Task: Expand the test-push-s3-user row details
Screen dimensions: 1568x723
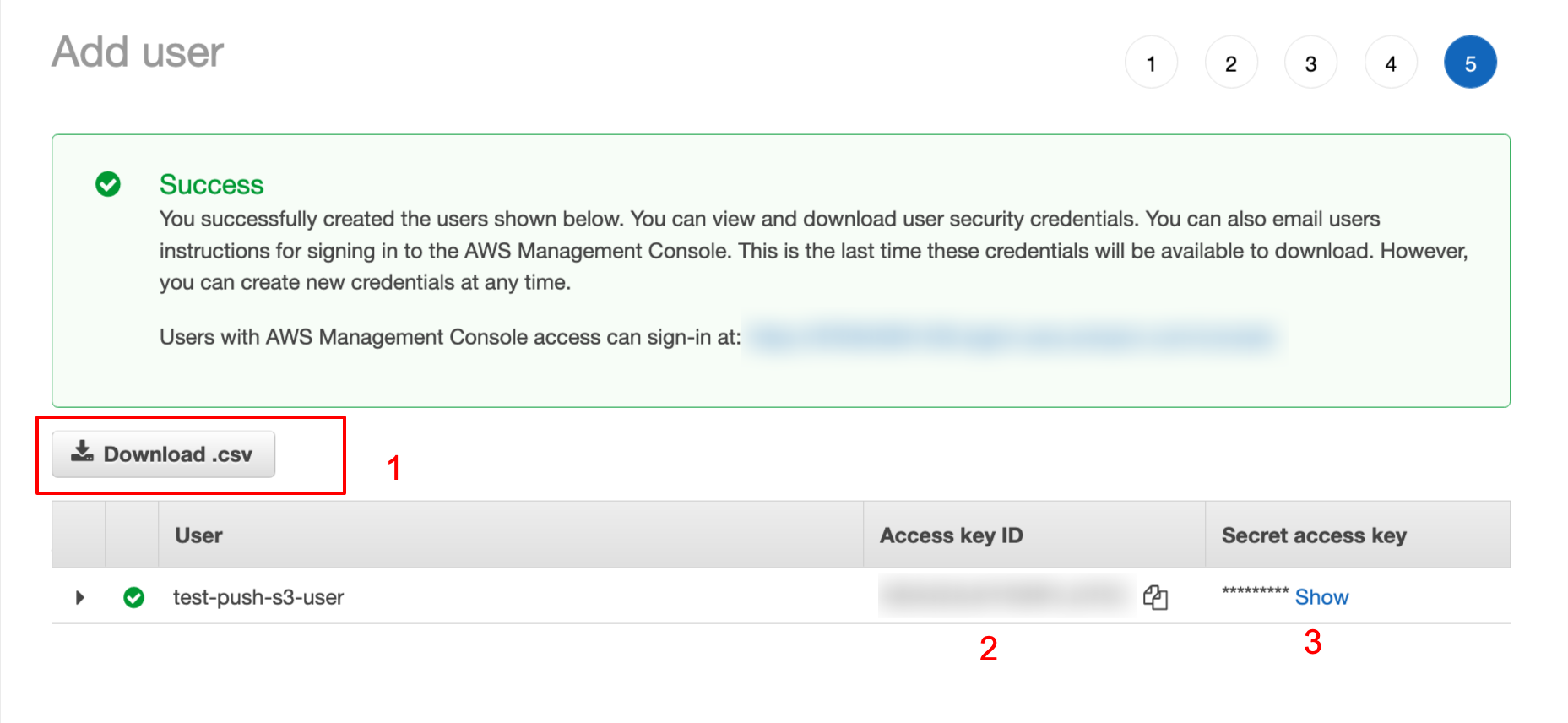Action: tap(79, 597)
